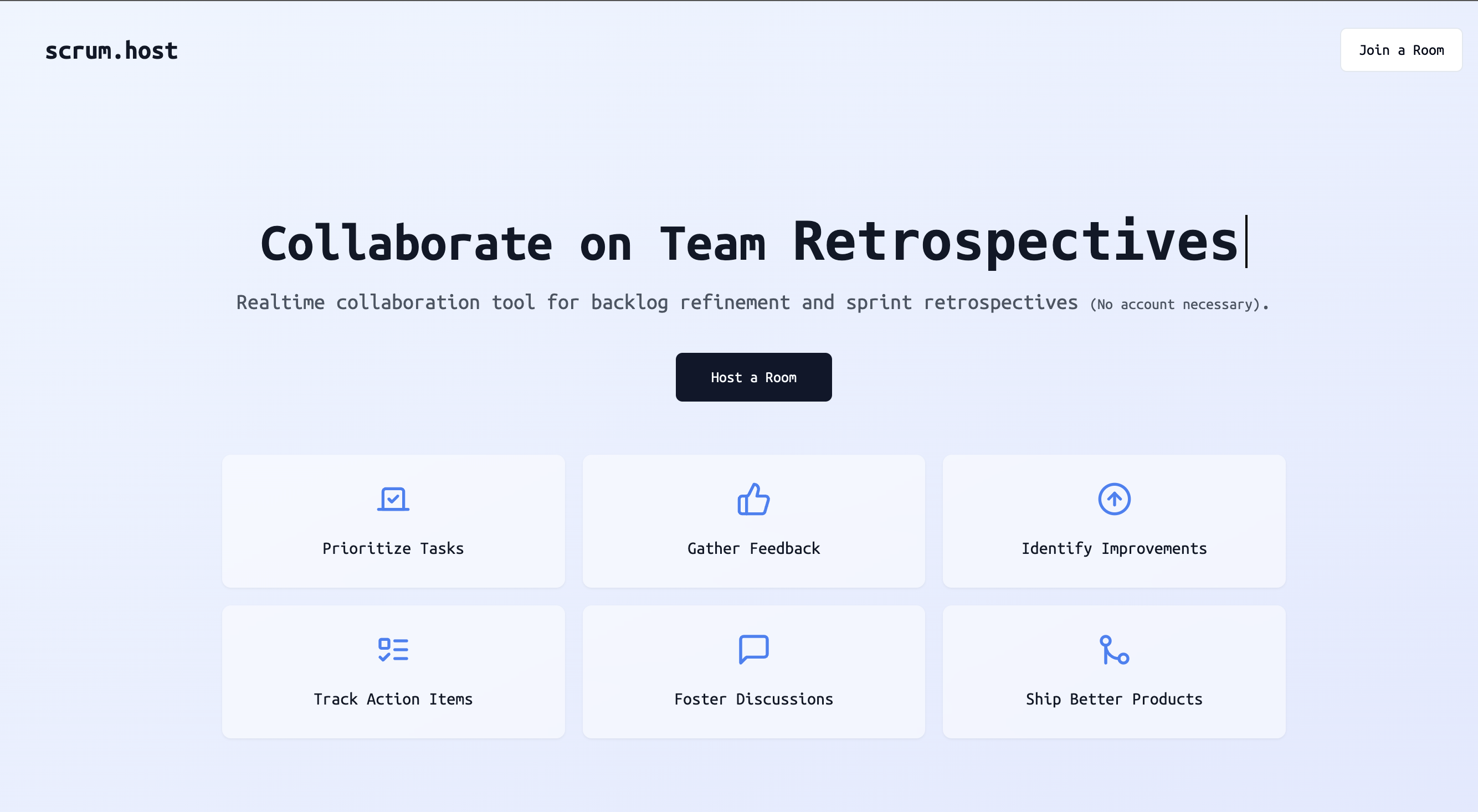Click the merge-branch Ship Better Products icon
This screenshot has height=812, width=1478.
(x=1113, y=649)
